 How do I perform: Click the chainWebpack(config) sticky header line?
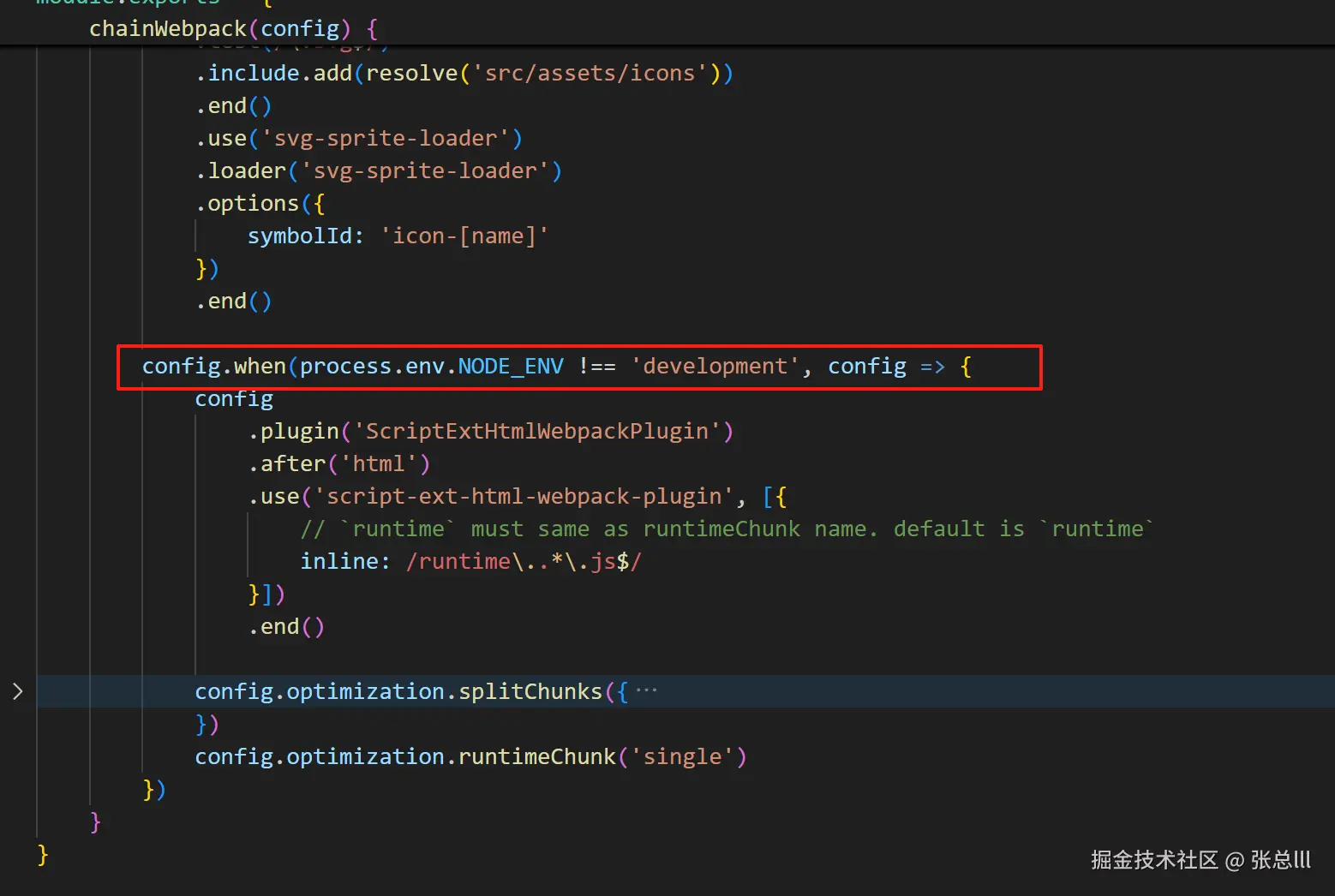[x=233, y=28]
